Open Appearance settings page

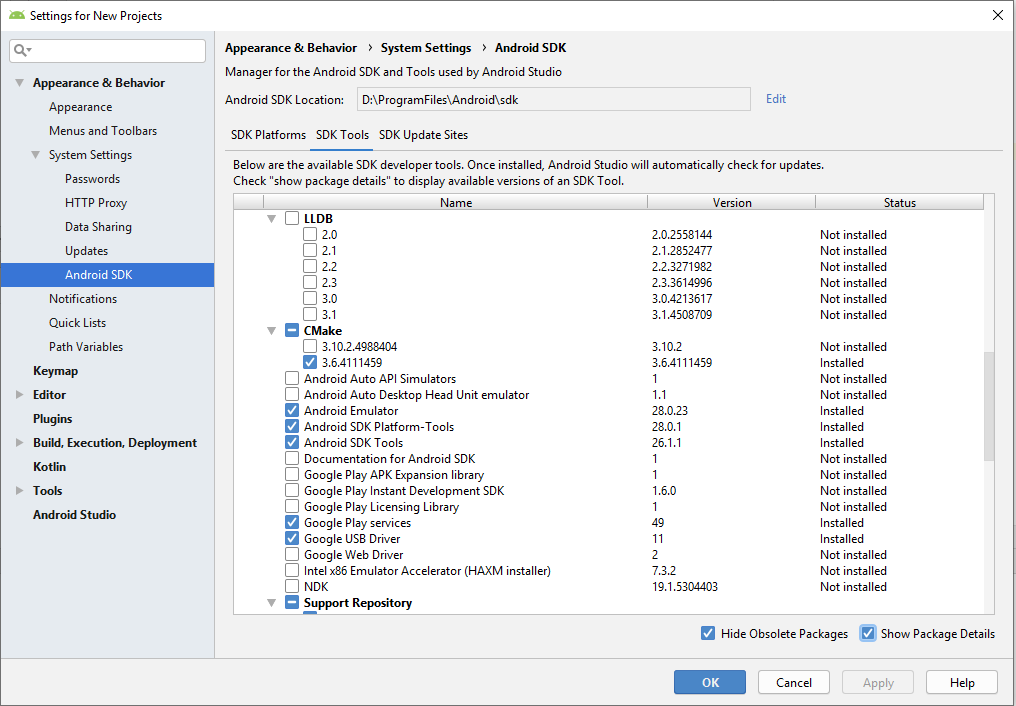pyautogui.click(x=80, y=107)
